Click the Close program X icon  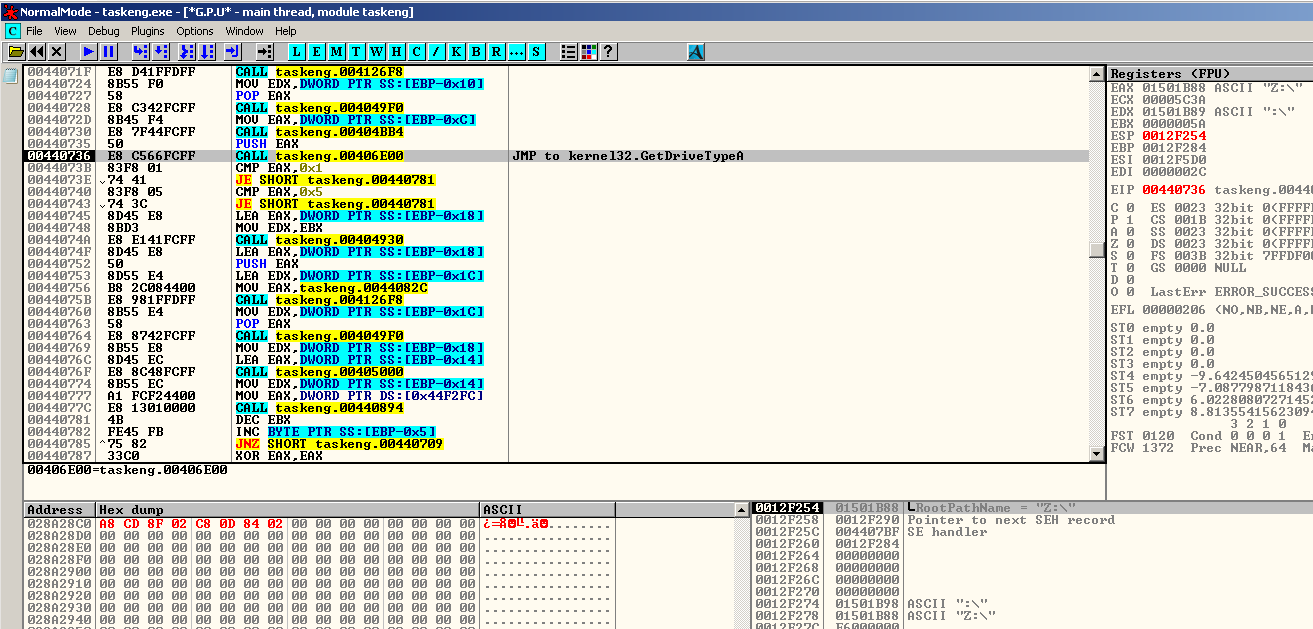(x=57, y=51)
